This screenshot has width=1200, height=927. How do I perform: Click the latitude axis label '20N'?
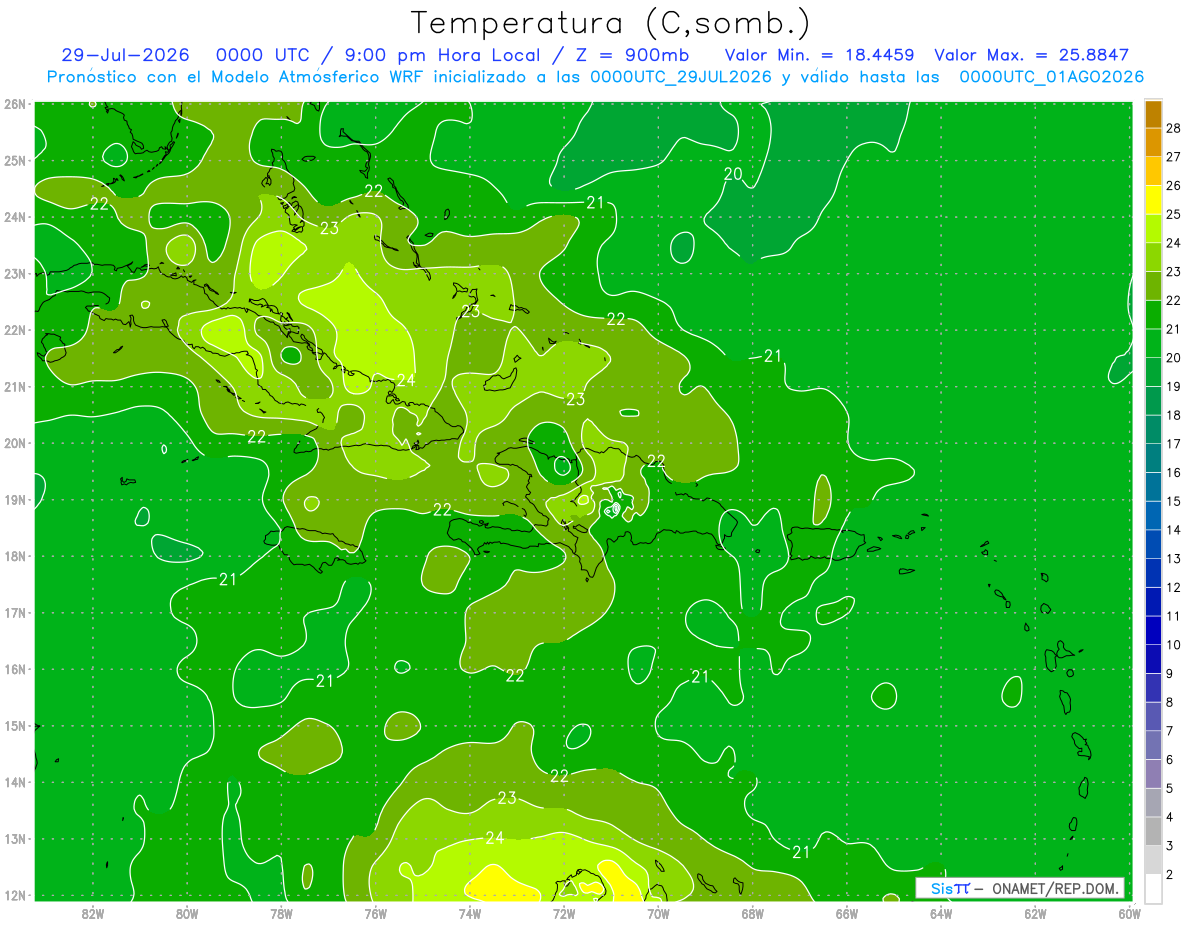[15, 443]
